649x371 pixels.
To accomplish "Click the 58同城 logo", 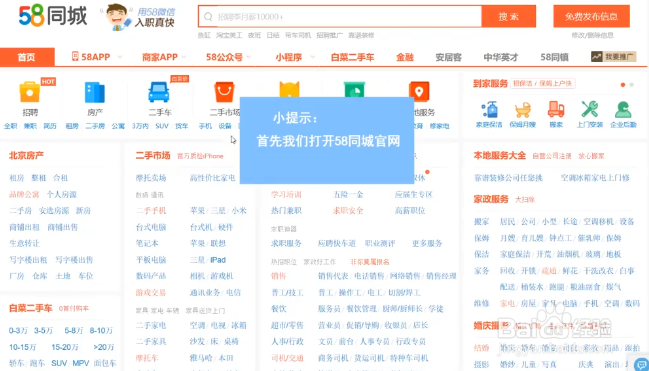I will tap(53, 16).
